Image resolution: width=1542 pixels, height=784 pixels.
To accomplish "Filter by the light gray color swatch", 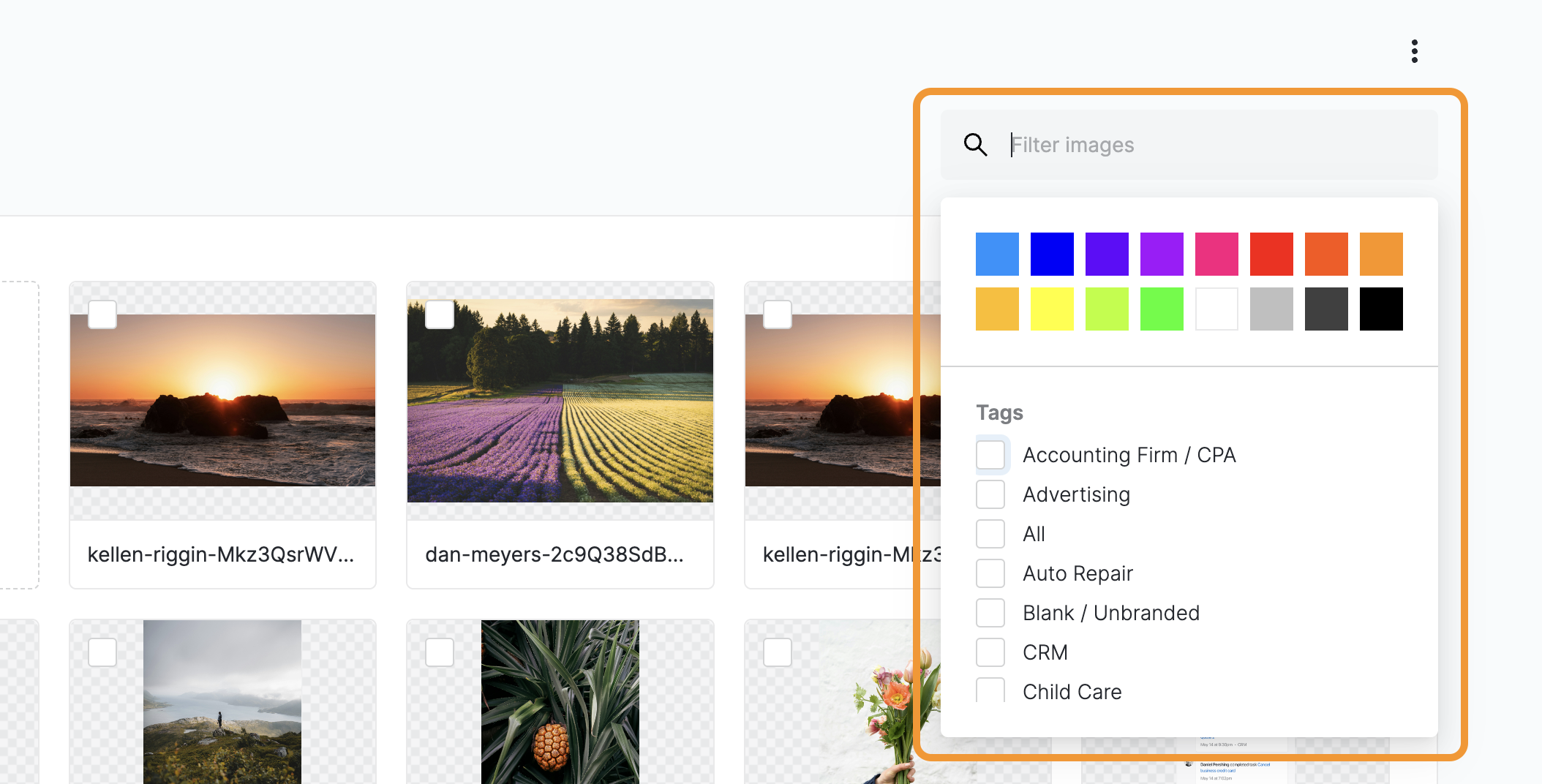I will pos(1271,309).
